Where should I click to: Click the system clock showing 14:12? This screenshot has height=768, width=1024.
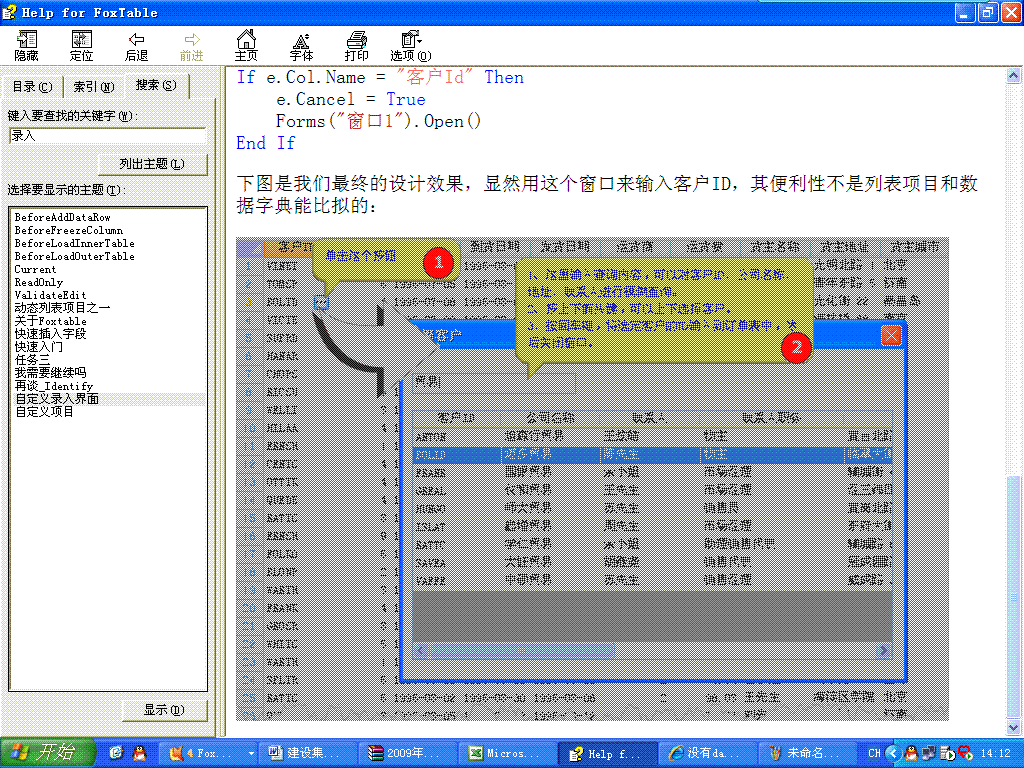pos(996,753)
